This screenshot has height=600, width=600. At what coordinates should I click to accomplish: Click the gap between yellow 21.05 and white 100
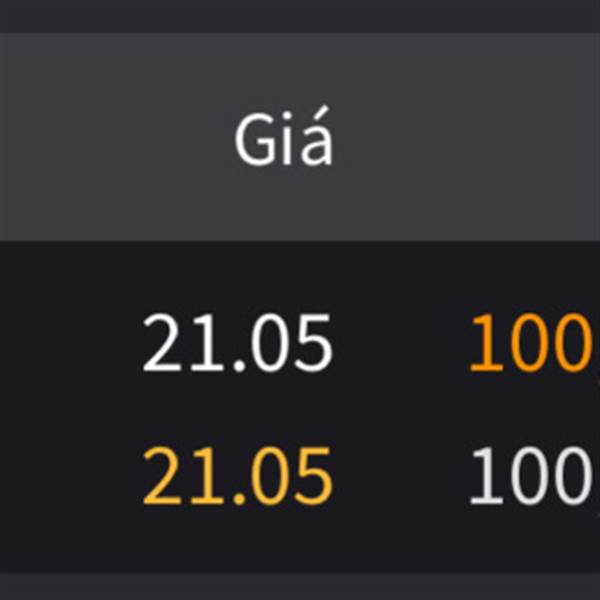[x=401, y=476]
